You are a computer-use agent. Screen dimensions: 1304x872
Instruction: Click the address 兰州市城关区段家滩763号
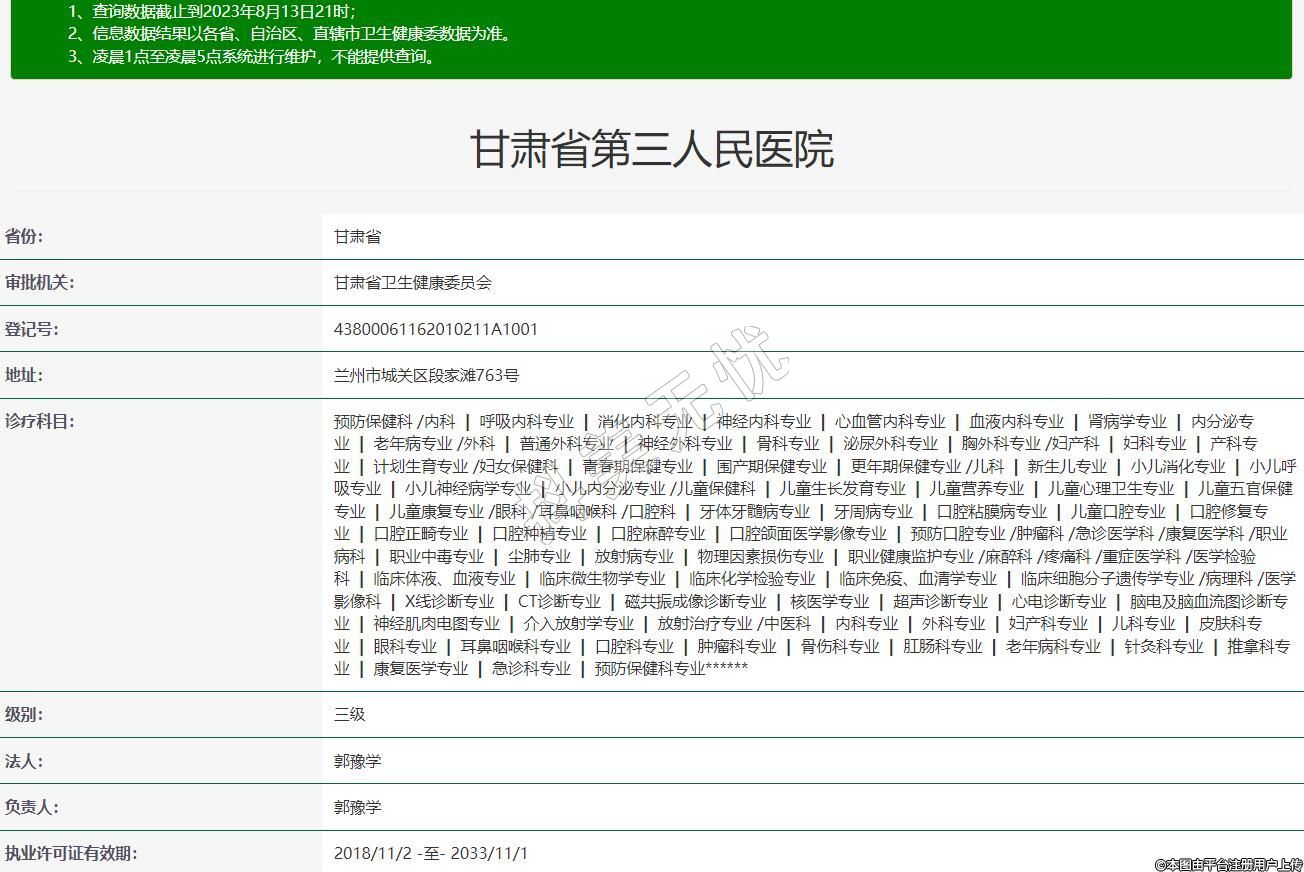(426, 375)
